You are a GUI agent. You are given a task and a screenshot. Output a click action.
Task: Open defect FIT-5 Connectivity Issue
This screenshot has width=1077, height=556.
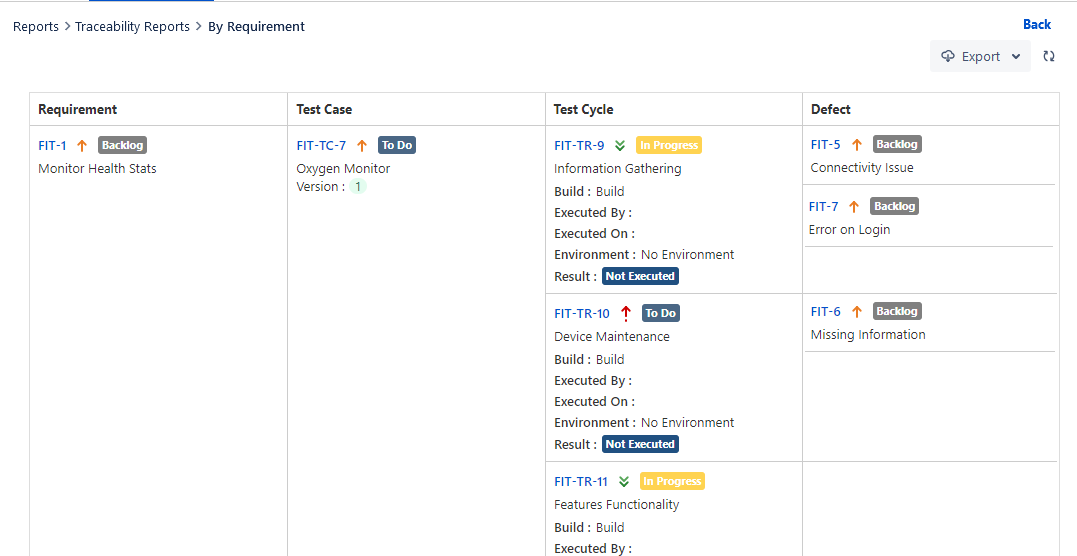coord(825,144)
